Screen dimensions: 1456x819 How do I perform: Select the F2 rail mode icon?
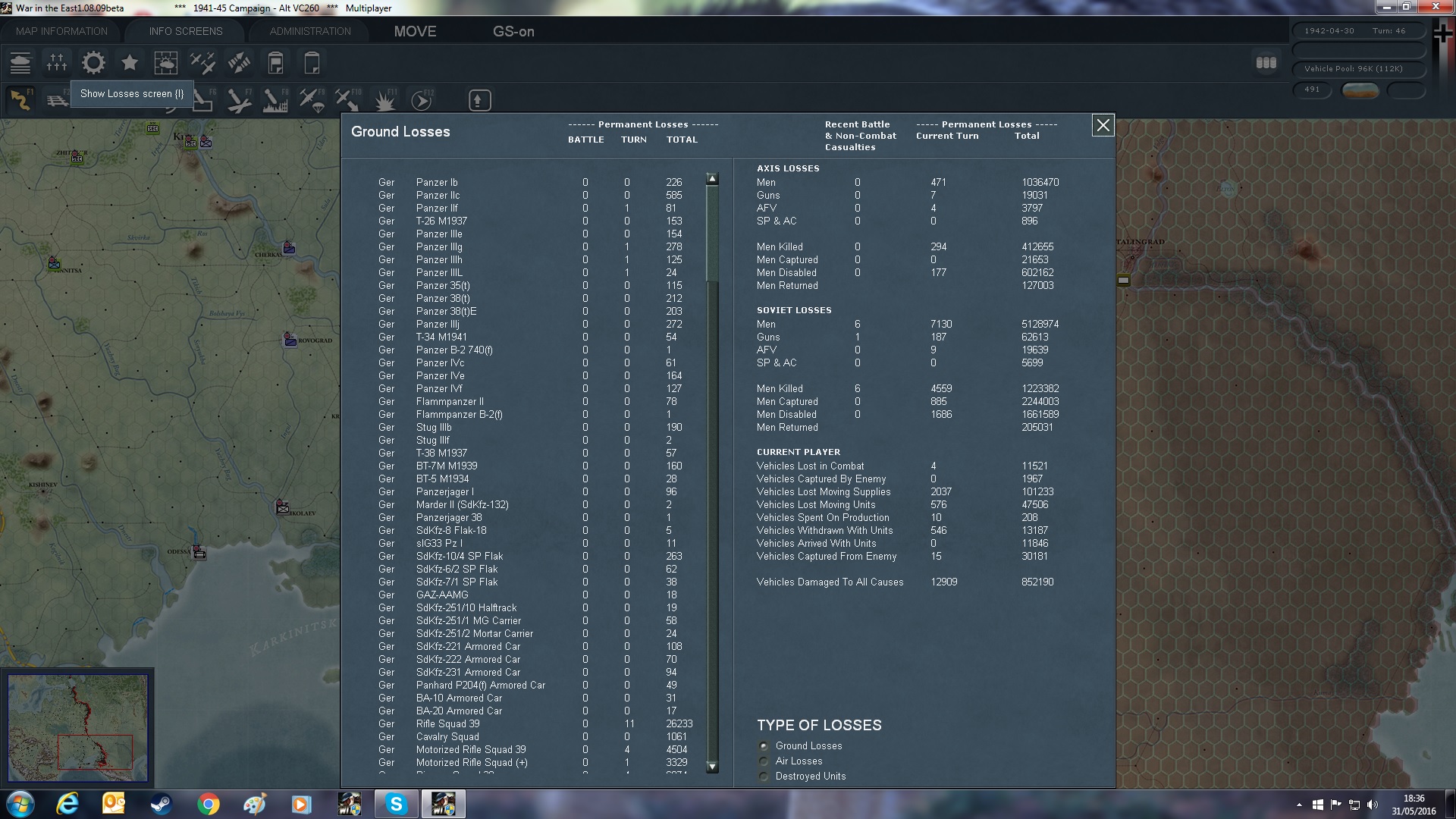point(56,100)
